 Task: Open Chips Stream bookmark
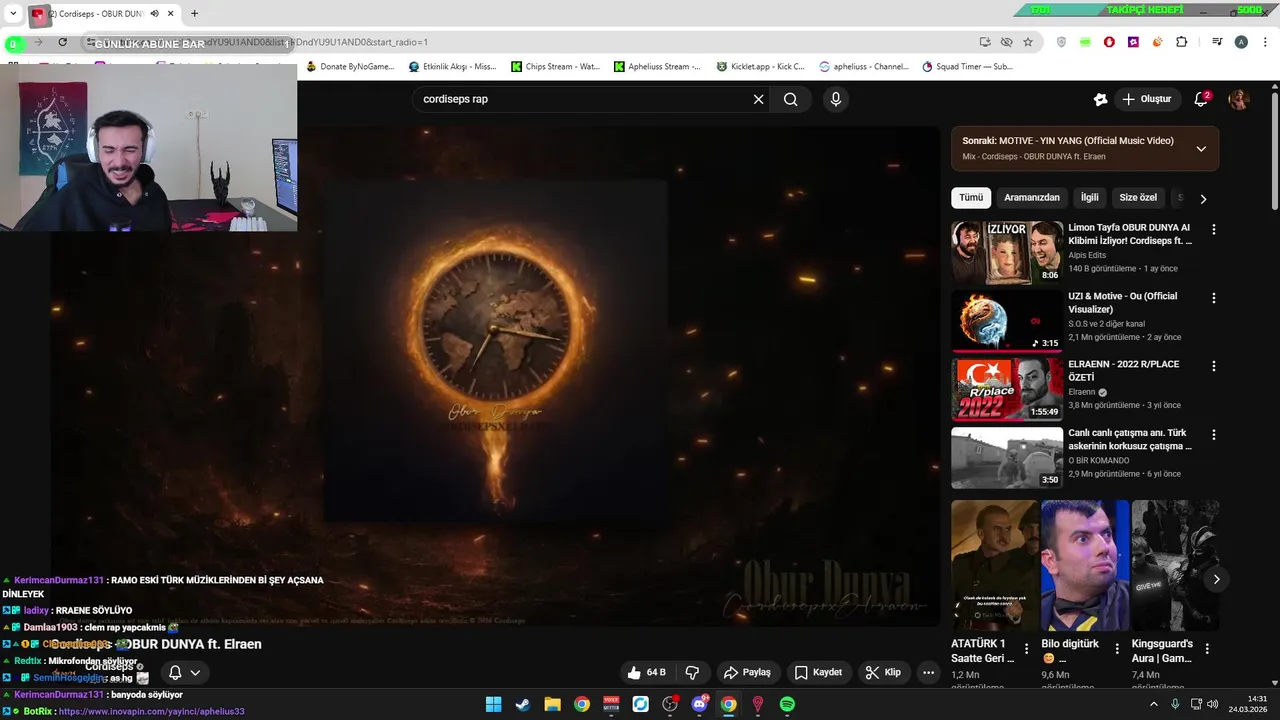[555, 67]
